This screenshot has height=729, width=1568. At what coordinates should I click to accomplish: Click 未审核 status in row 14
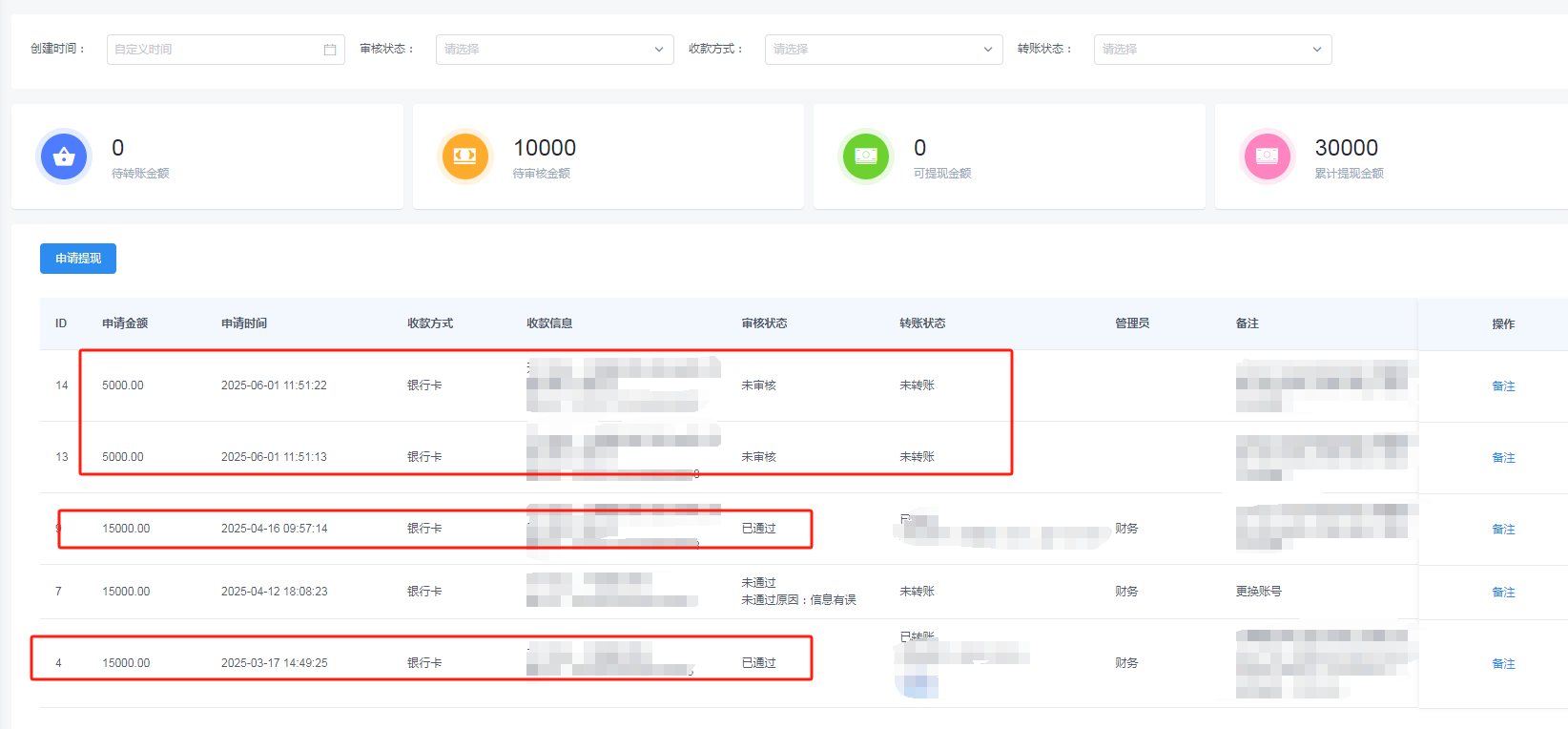coord(758,385)
